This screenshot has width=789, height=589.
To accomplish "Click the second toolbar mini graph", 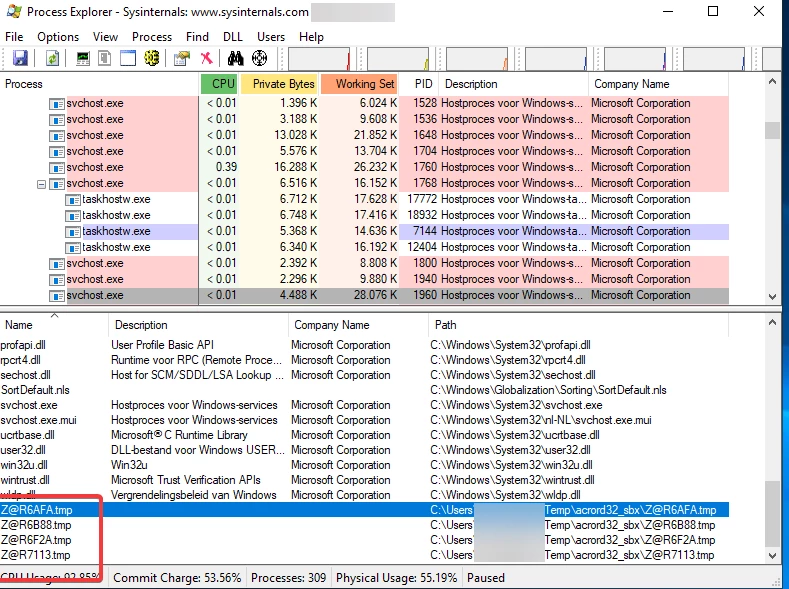I will [398, 59].
